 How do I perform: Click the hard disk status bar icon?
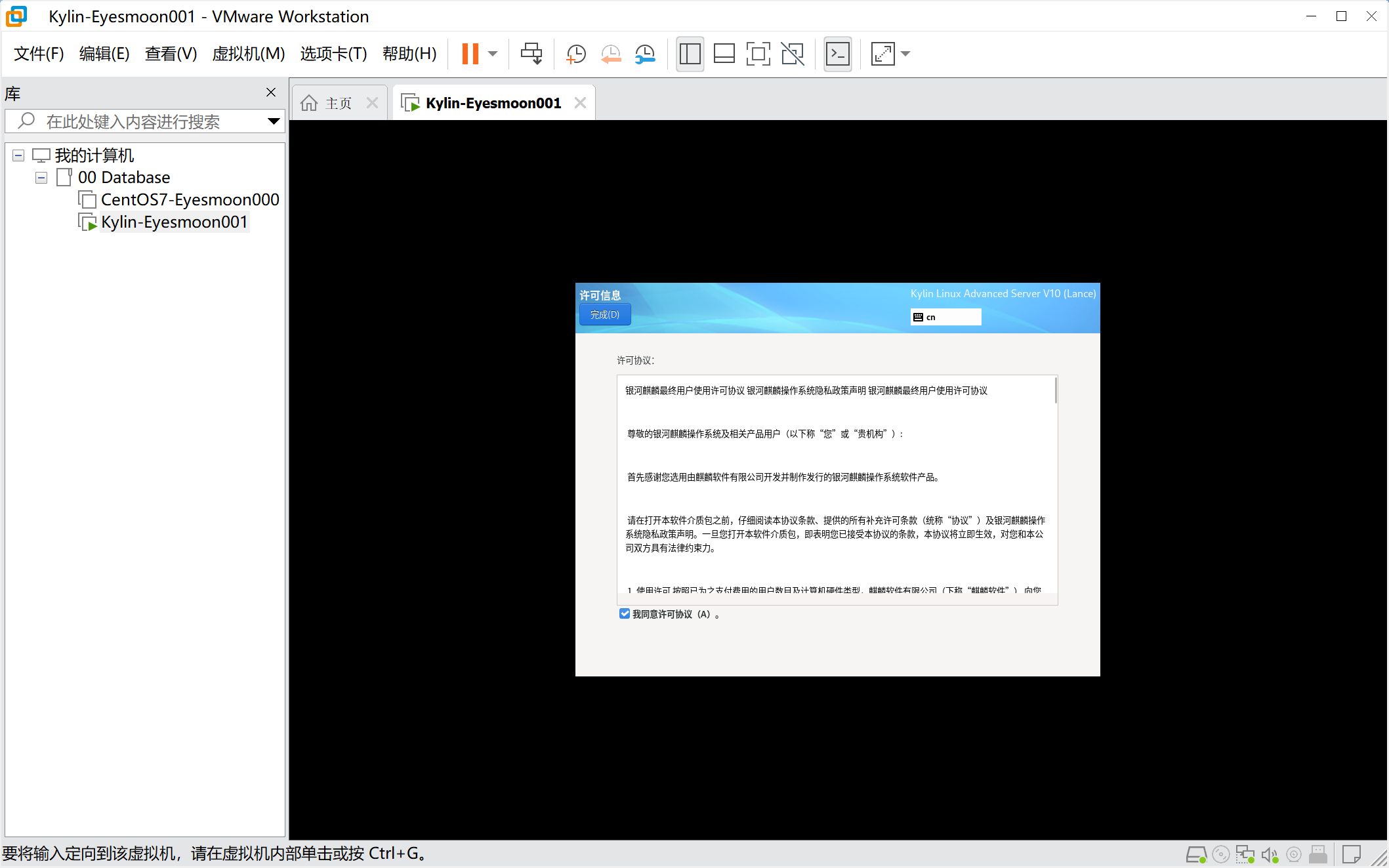pyautogui.click(x=1196, y=855)
